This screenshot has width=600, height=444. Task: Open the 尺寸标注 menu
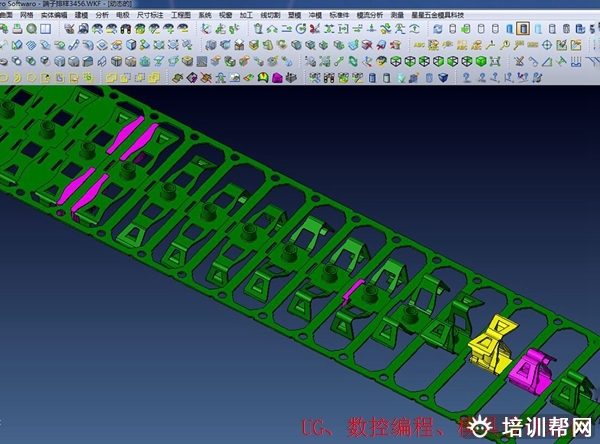[x=150, y=17]
